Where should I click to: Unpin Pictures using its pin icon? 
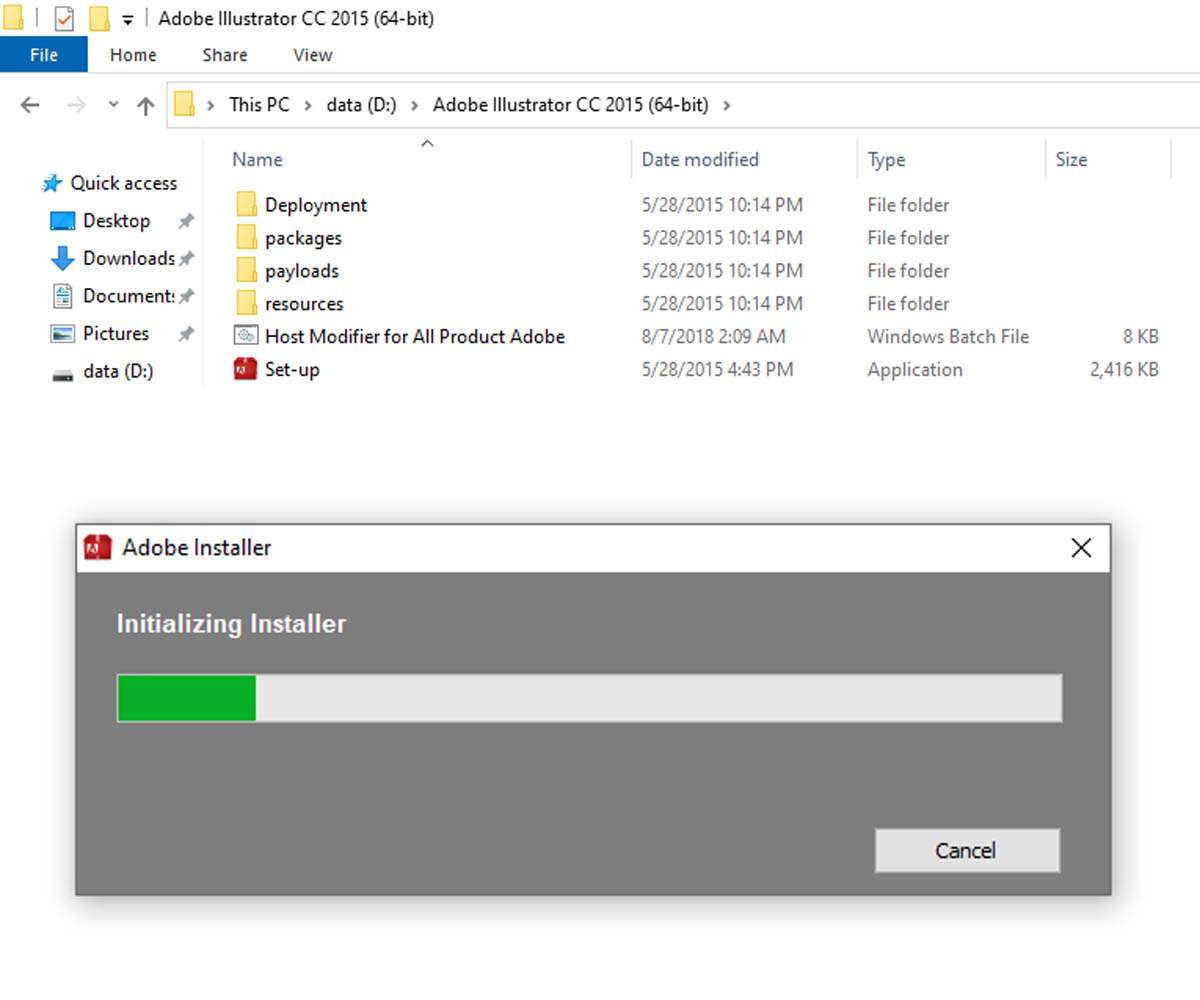[x=185, y=334]
